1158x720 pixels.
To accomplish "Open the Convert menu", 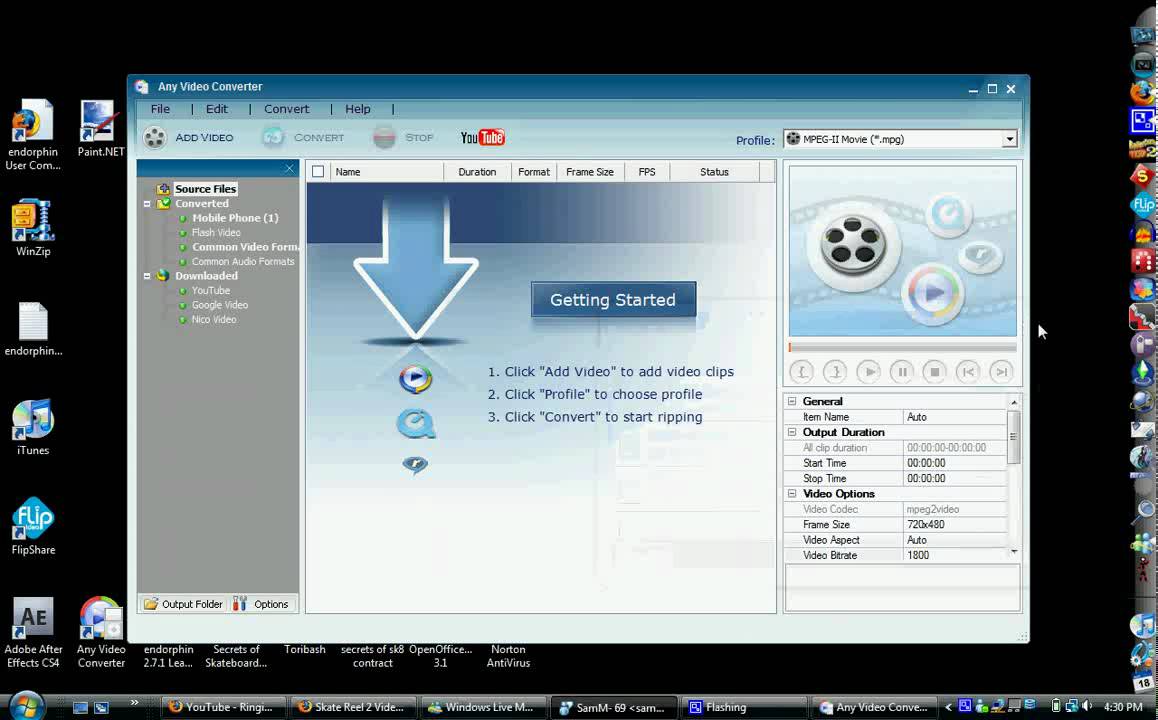I will 287,109.
